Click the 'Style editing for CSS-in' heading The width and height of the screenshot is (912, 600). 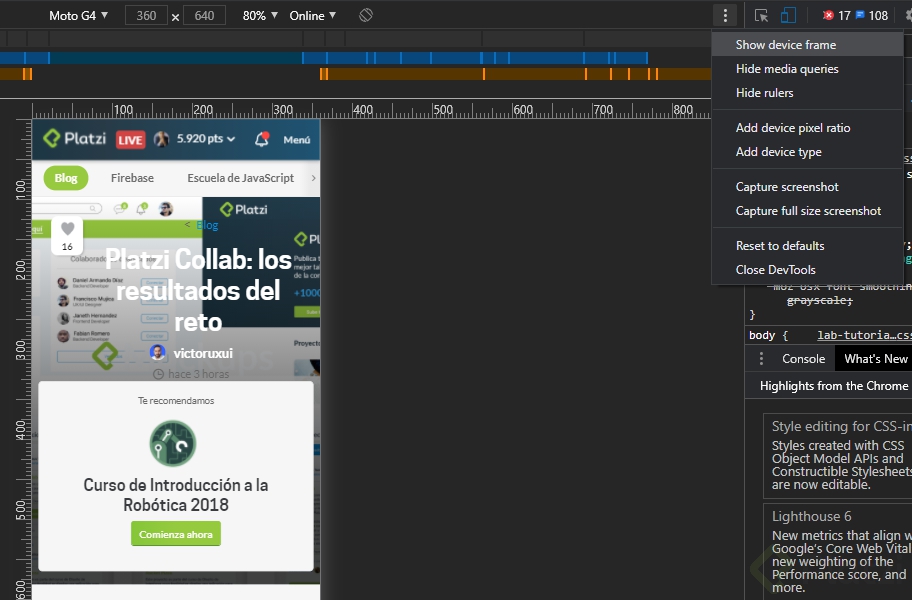pos(842,426)
